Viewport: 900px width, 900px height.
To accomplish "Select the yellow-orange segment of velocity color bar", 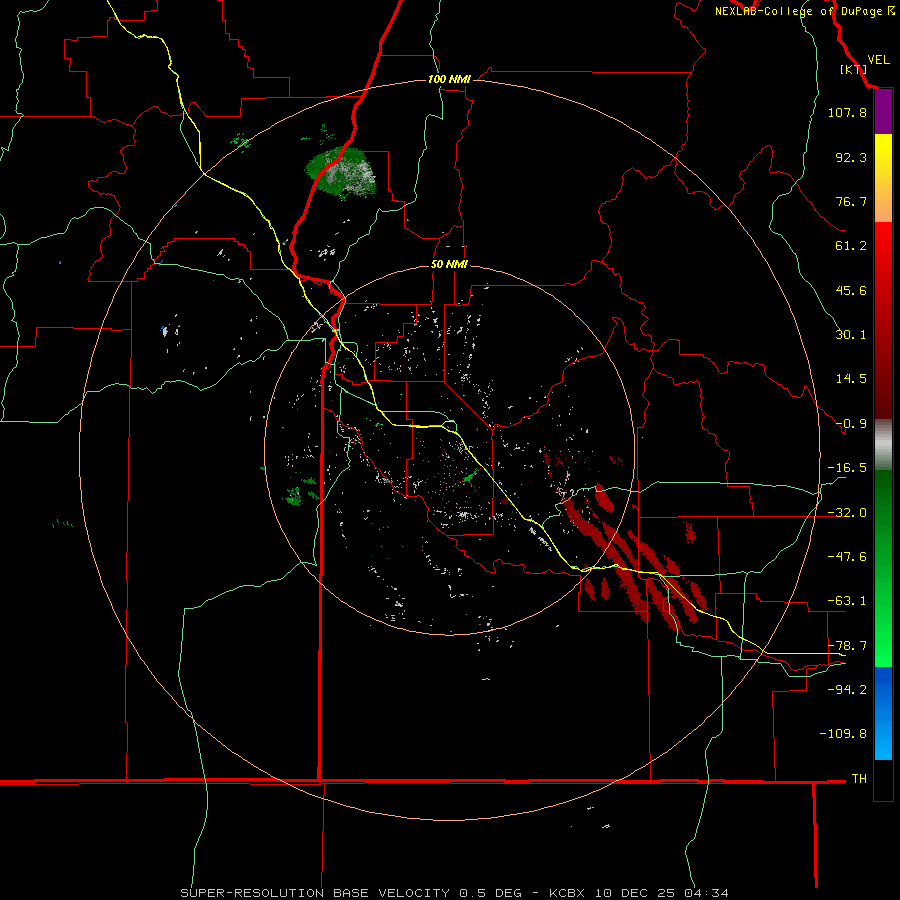I will coord(883,178).
